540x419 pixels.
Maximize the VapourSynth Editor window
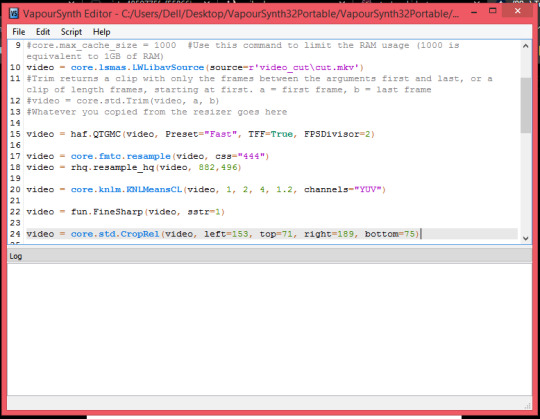(493, 11)
